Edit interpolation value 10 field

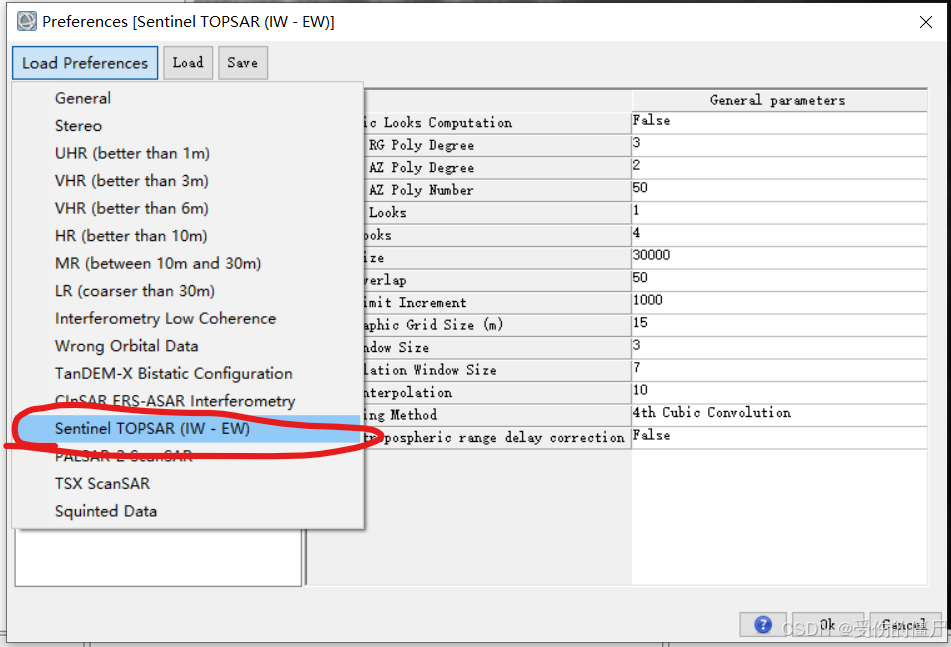pos(779,391)
